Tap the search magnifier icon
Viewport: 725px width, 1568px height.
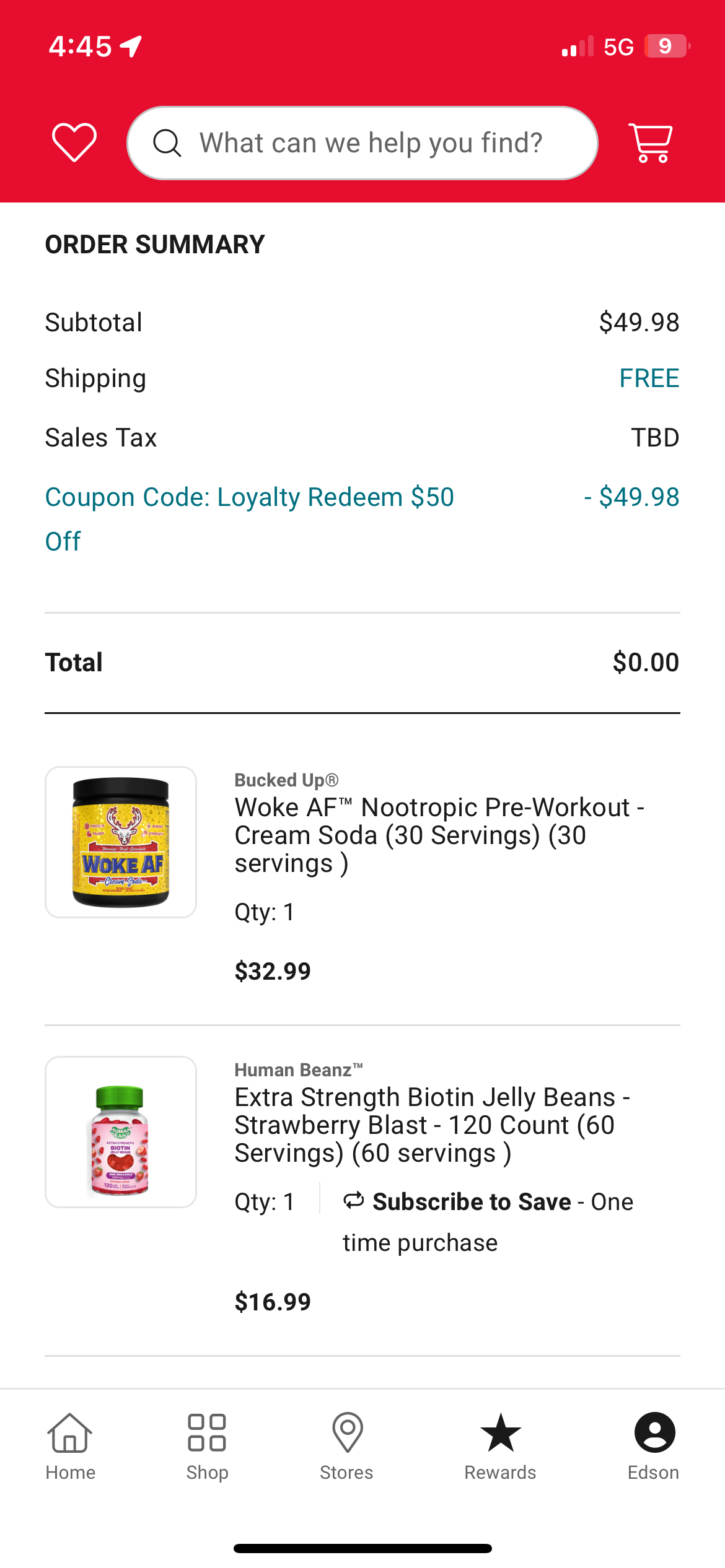tap(167, 143)
